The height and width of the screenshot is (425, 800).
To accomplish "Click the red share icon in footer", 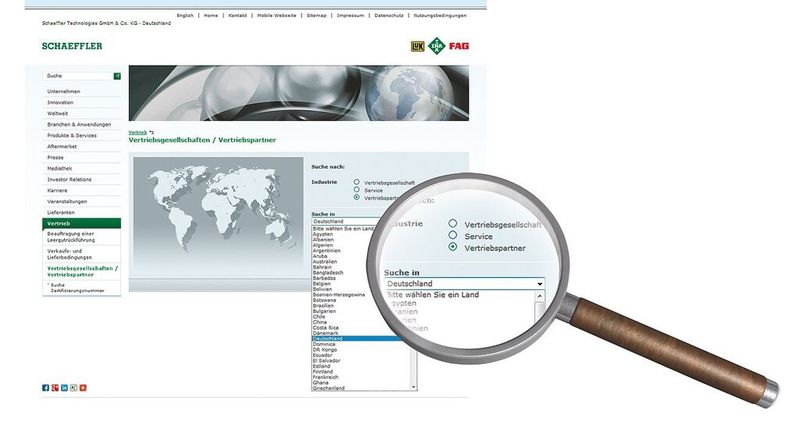I will coord(83,388).
